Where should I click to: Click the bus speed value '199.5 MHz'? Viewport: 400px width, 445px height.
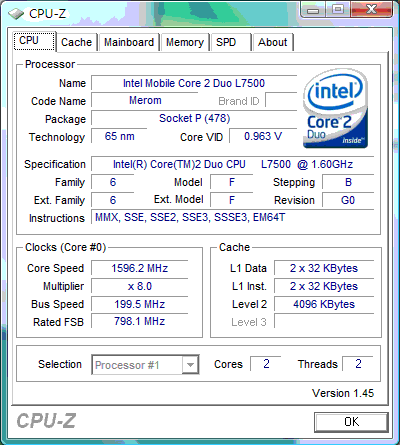[x=140, y=304]
